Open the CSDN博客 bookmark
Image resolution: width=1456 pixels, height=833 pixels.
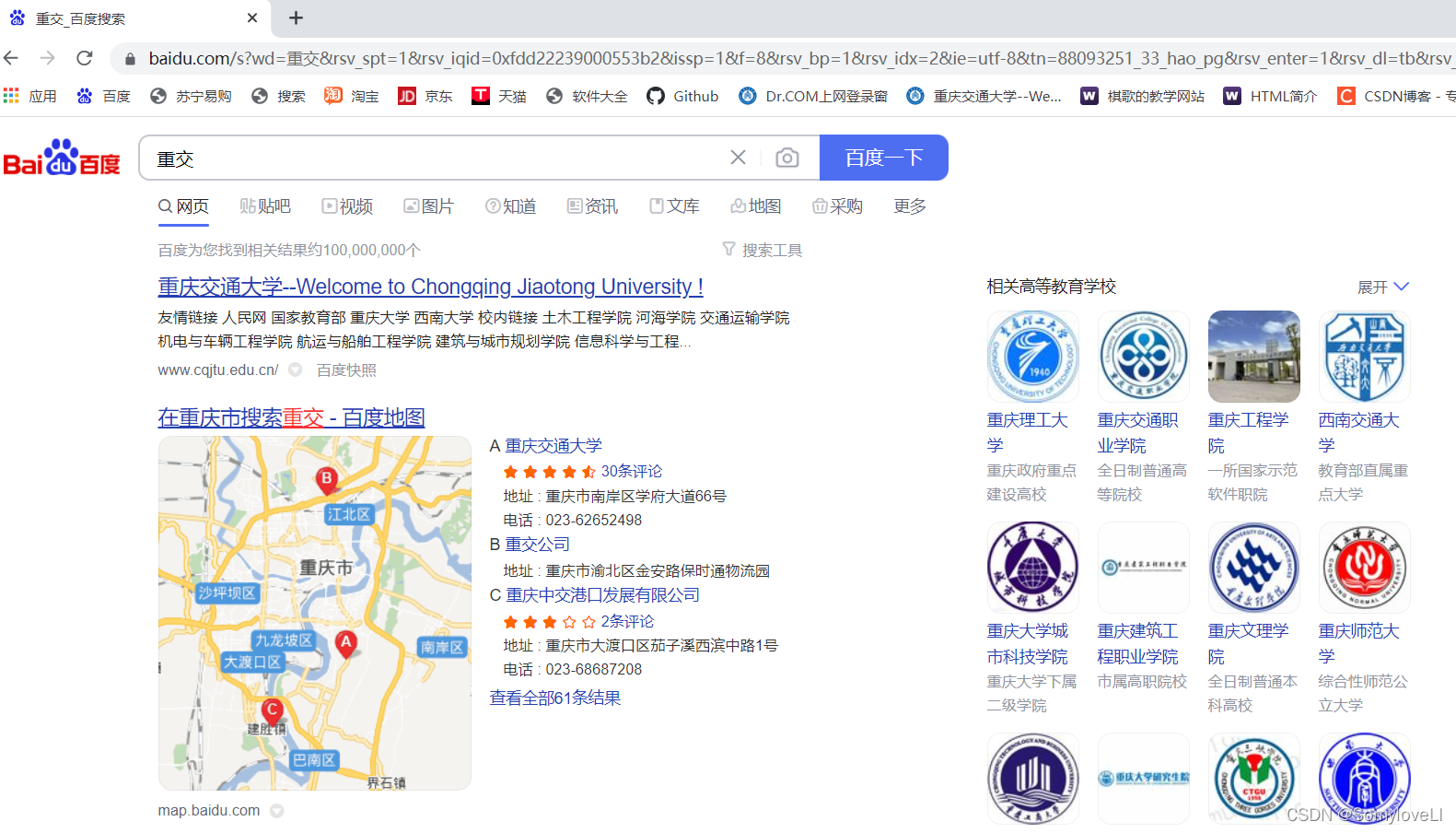1394,96
